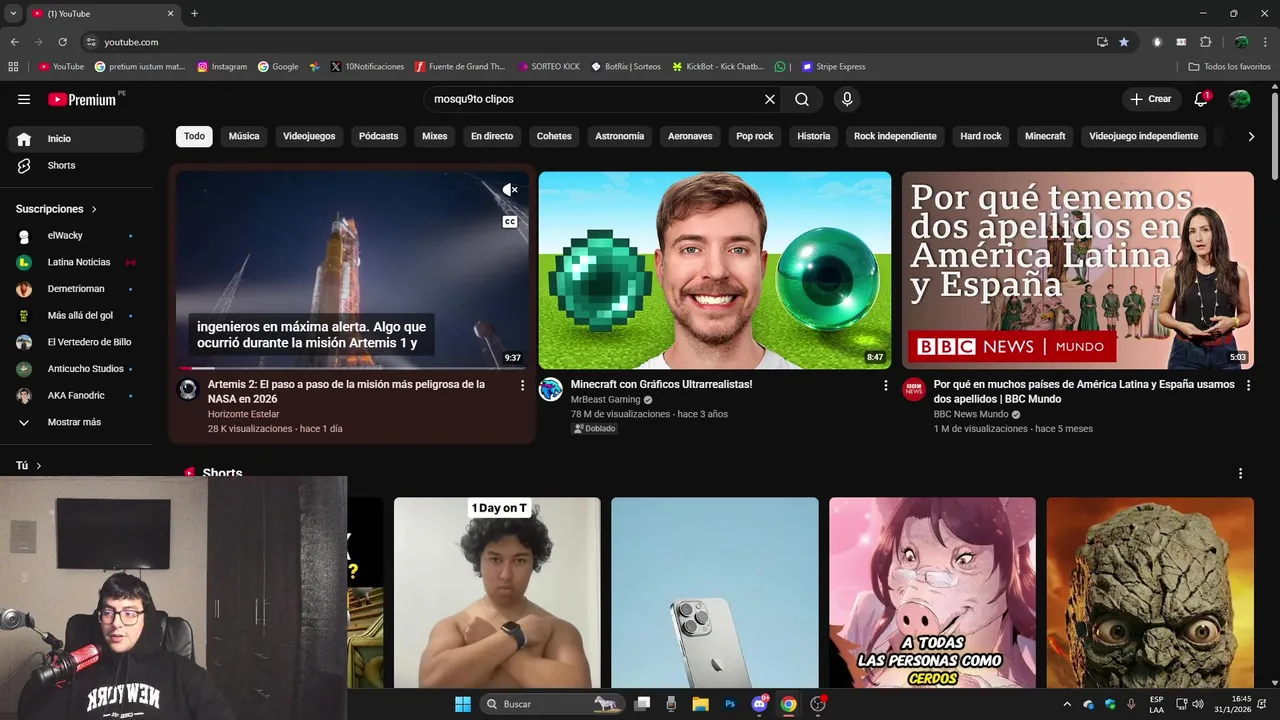Clear the search box text
This screenshot has height=720, width=1280.
[770, 99]
